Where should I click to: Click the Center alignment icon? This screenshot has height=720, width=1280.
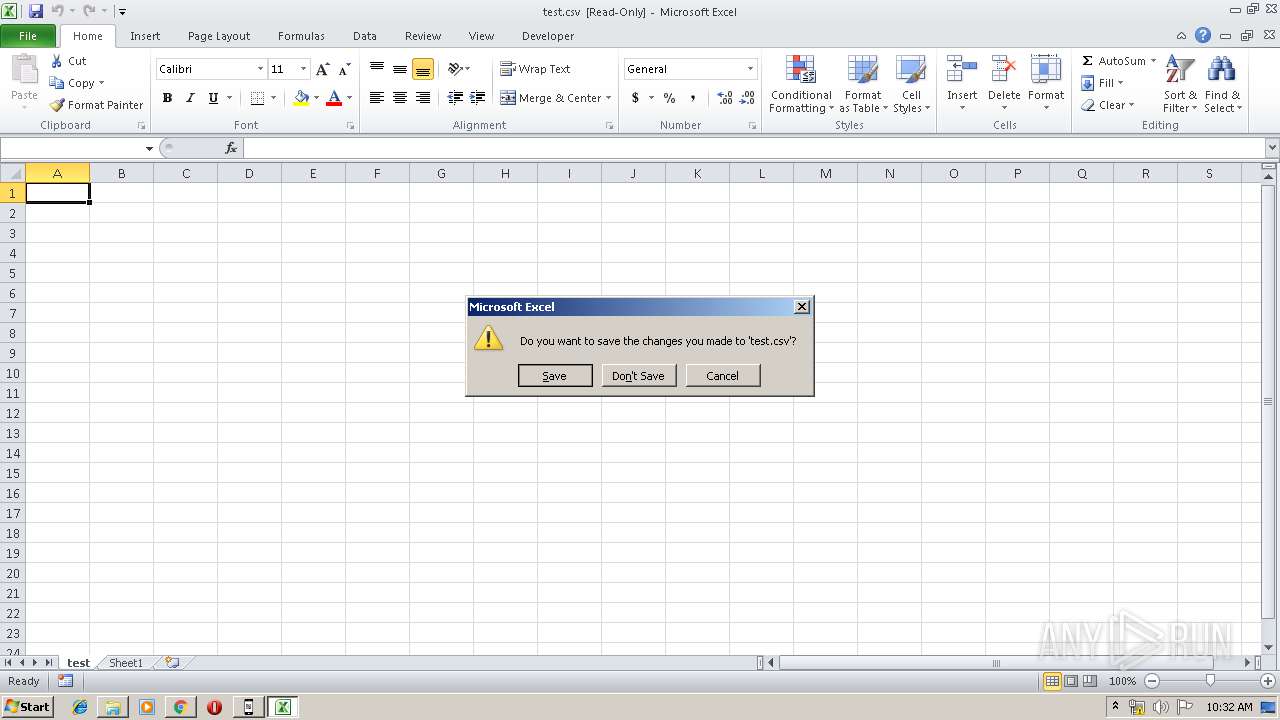pyautogui.click(x=400, y=98)
